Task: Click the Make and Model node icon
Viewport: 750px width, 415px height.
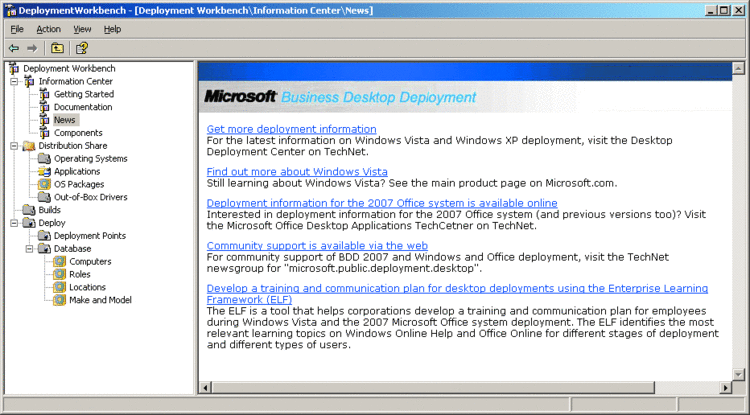Action: click(x=59, y=300)
